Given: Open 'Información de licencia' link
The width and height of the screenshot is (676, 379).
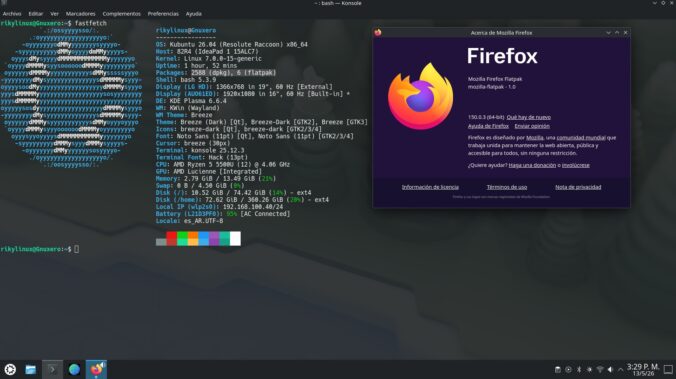Looking at the screenshot, I should pos(430,187).
